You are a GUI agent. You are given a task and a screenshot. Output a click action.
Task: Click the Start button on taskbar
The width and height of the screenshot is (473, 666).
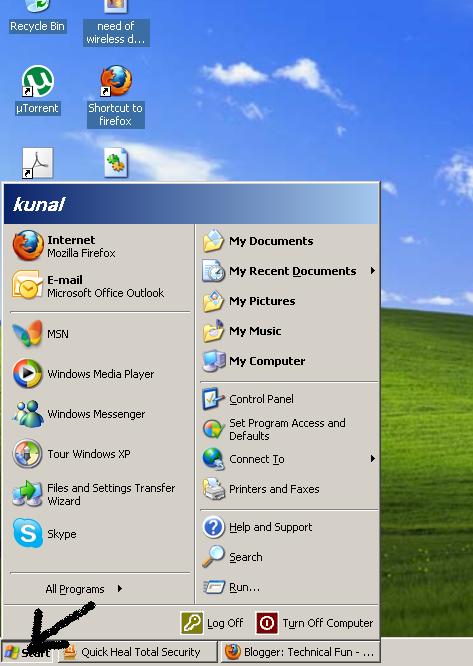click(28, 652)
